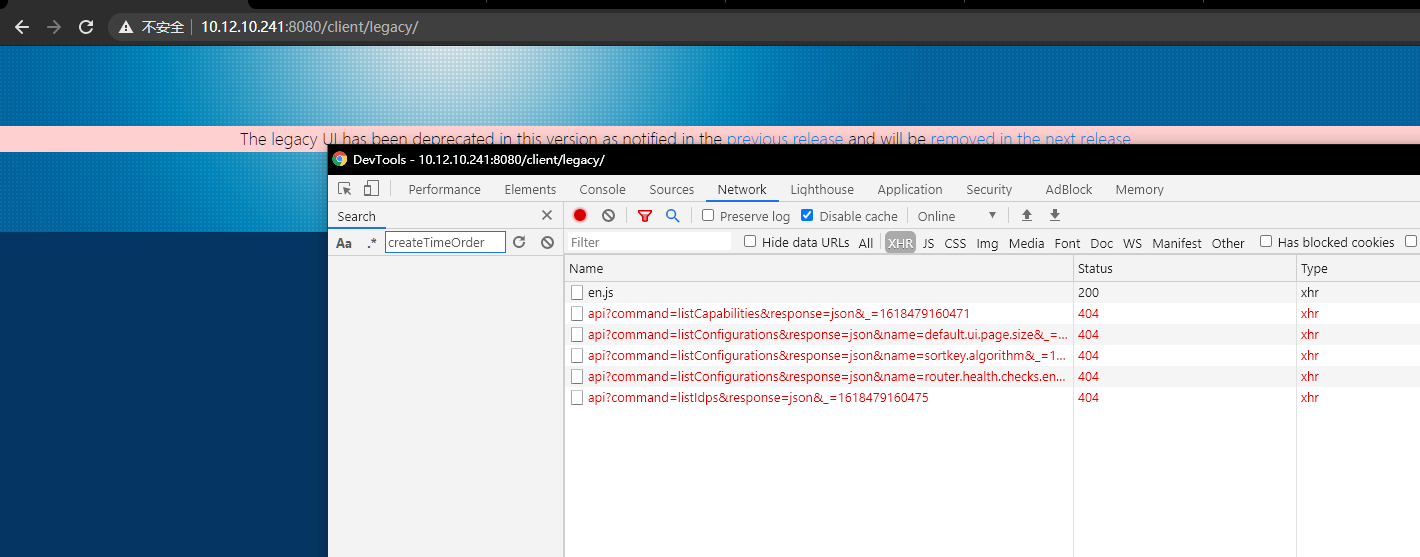Reload the browser page
The height and width of the screenshot is (557, 1420).
(86, 27)
